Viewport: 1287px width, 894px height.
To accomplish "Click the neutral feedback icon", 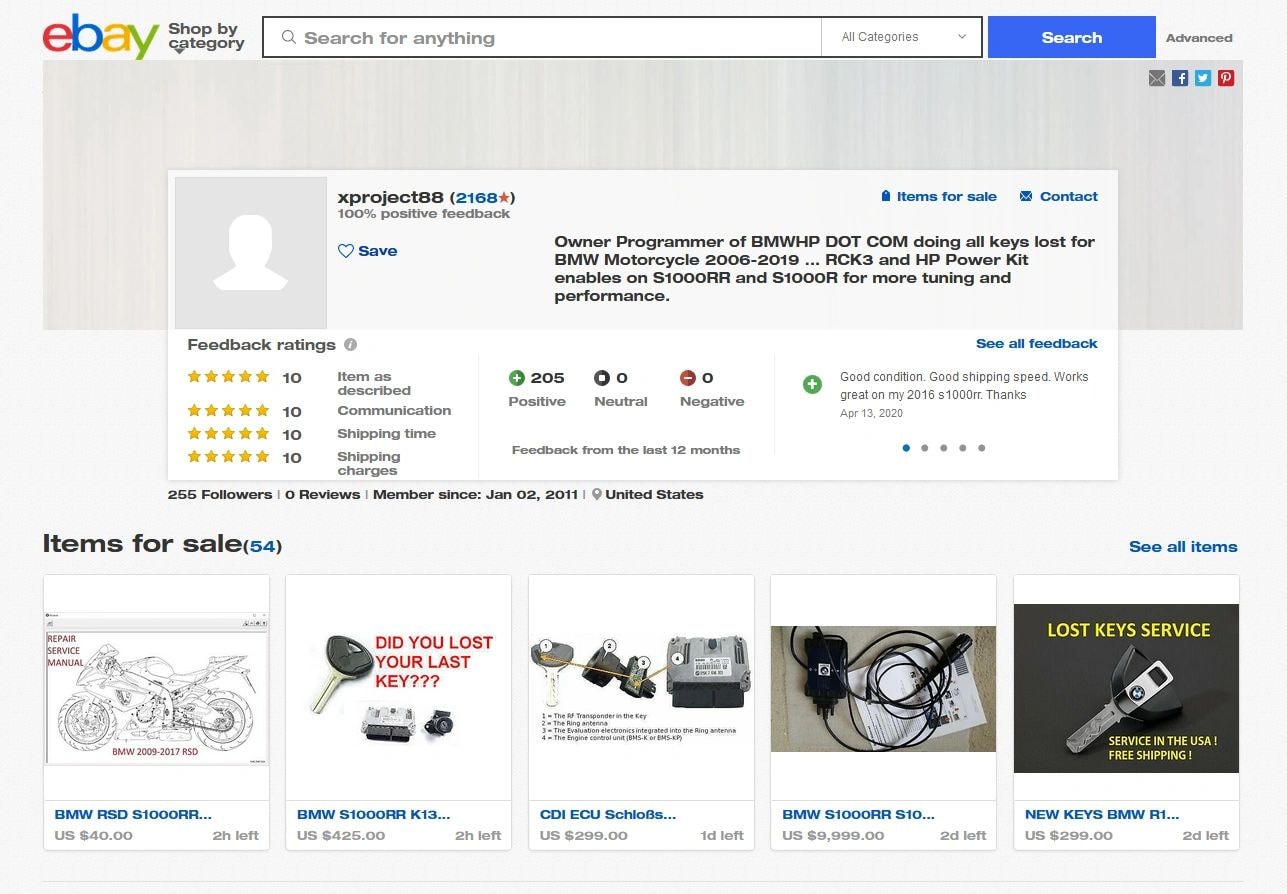I will [x=602, y=378].
